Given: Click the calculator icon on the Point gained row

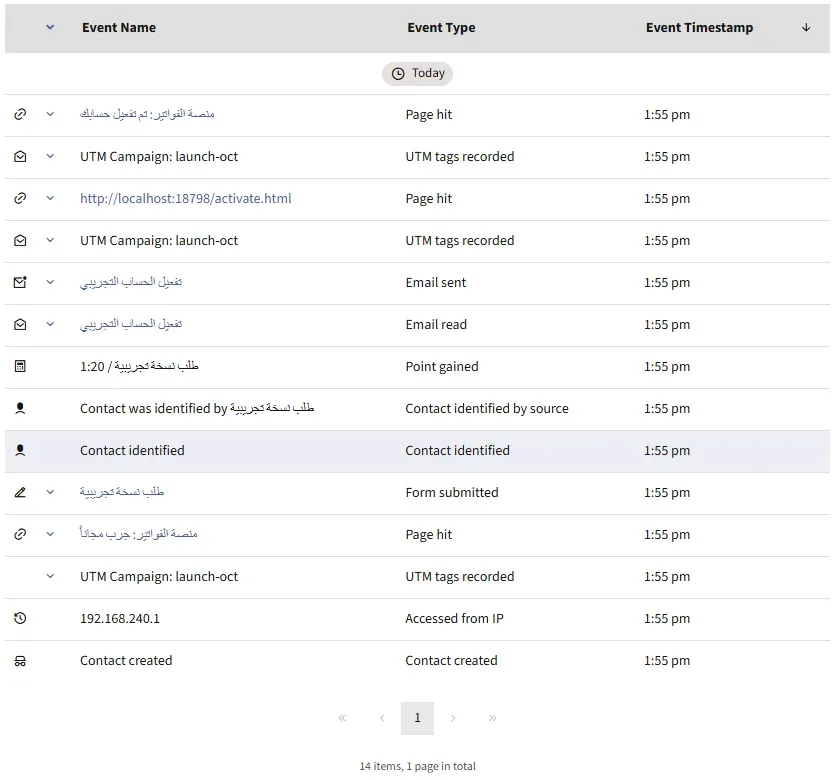Looking at the screenshot, I should (20, 366).
